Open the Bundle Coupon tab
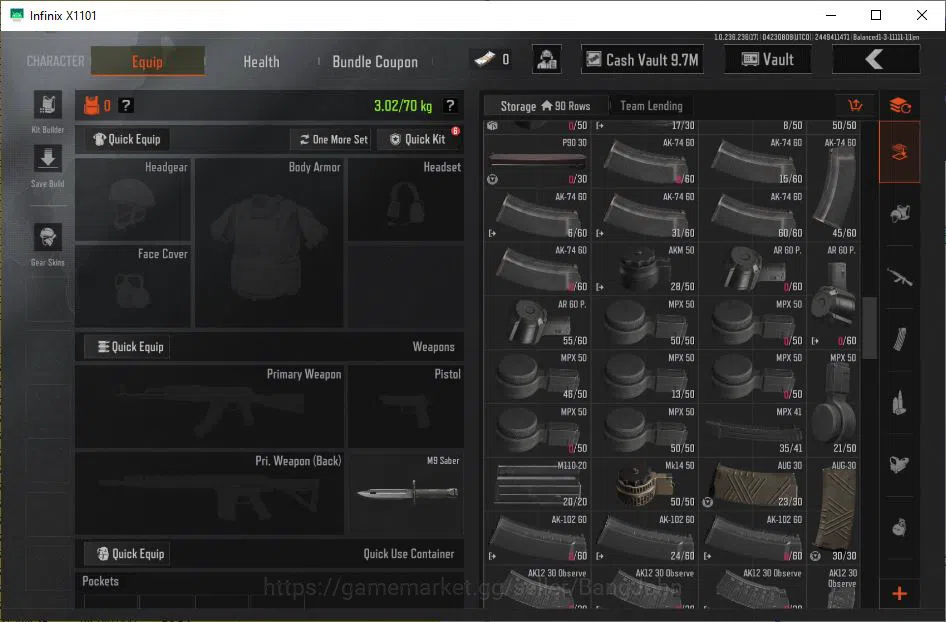 [375, 62]
